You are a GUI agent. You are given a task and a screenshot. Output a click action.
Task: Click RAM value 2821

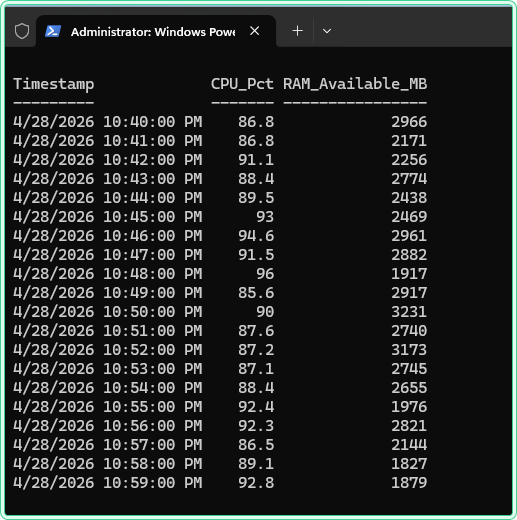pos(409,426)
